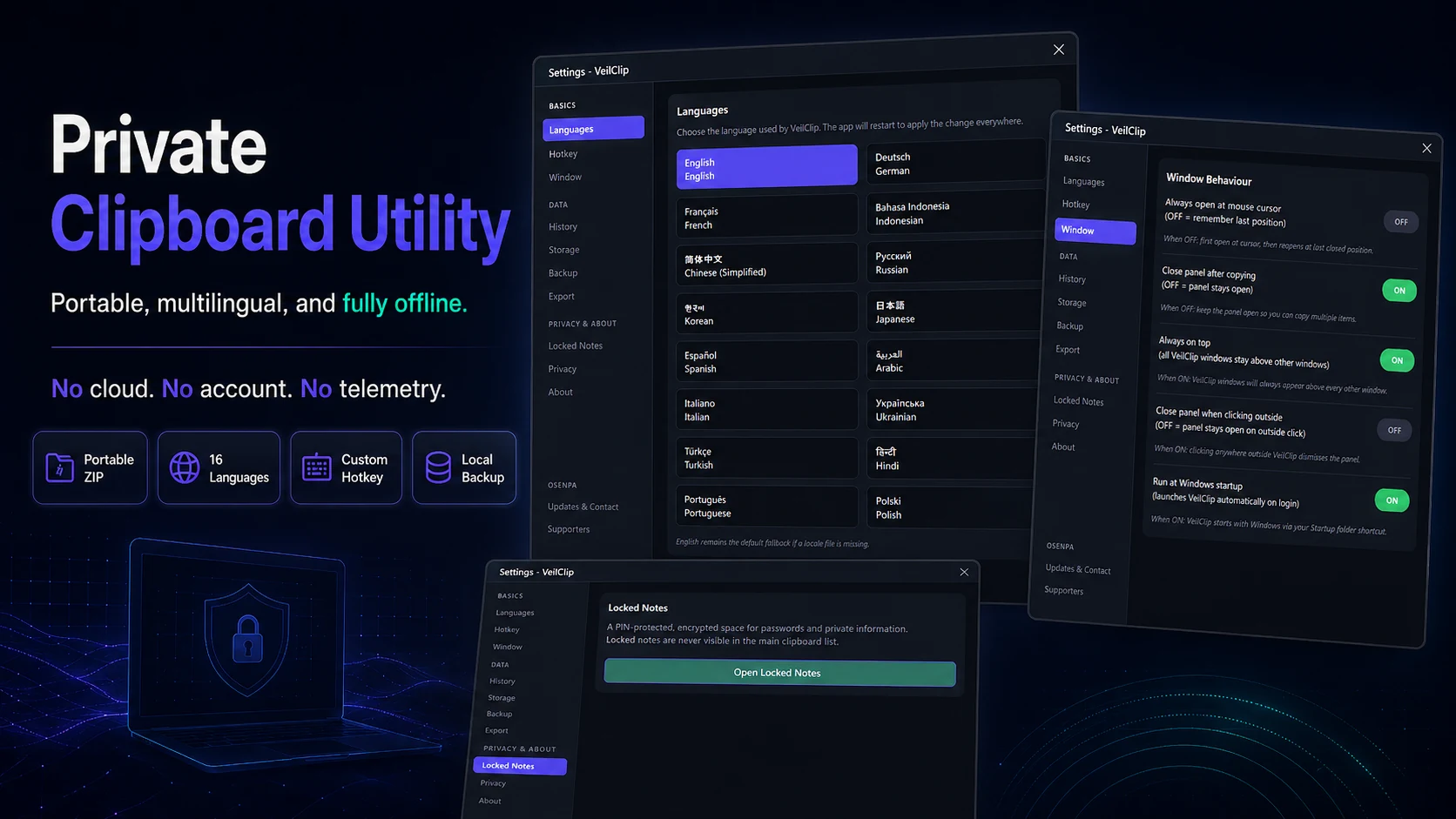Image resolution: width=1456 pixels, height=819 pixels.
Task: Choose Türkçe Turkish language
Action: coord(766,458)
